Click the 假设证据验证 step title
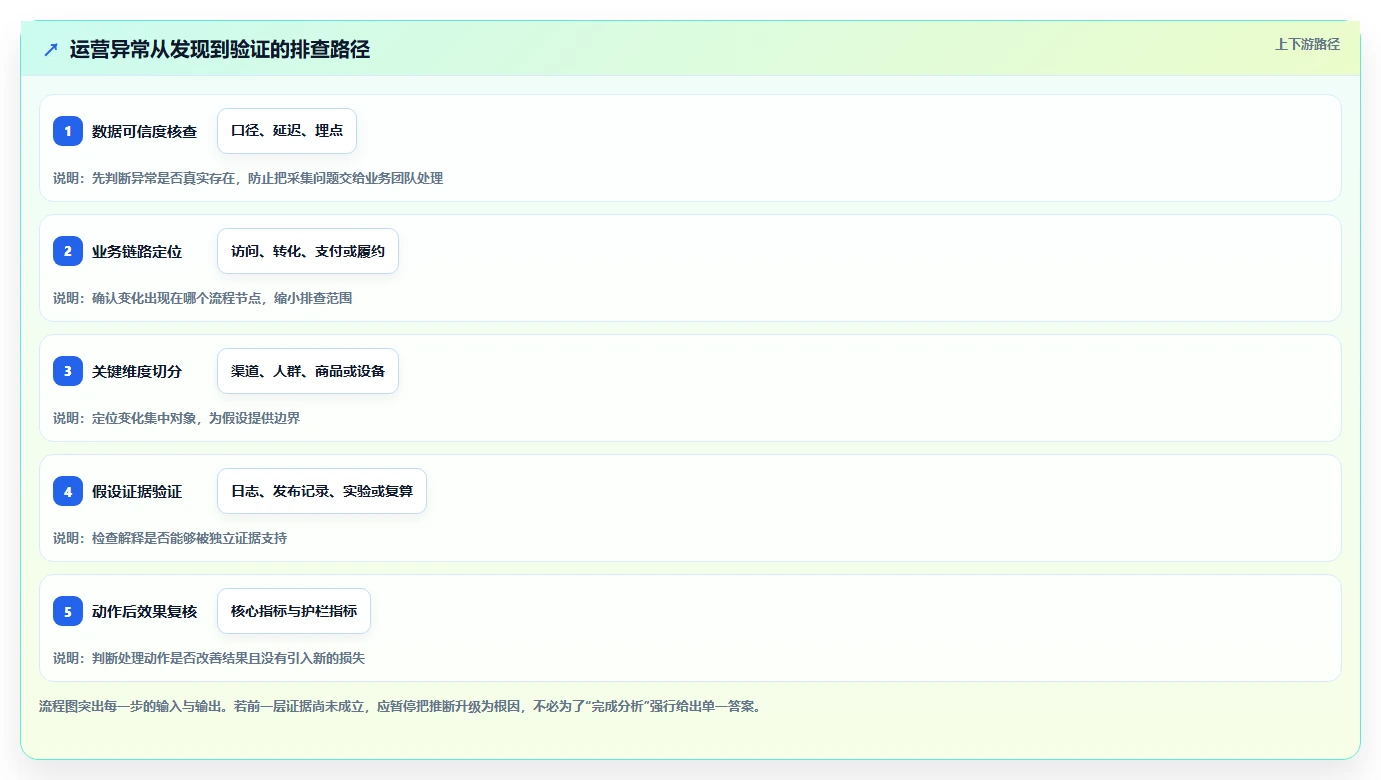Image resolution: width=1381 pixels, height=780 pixels. (x=137, y=491)
